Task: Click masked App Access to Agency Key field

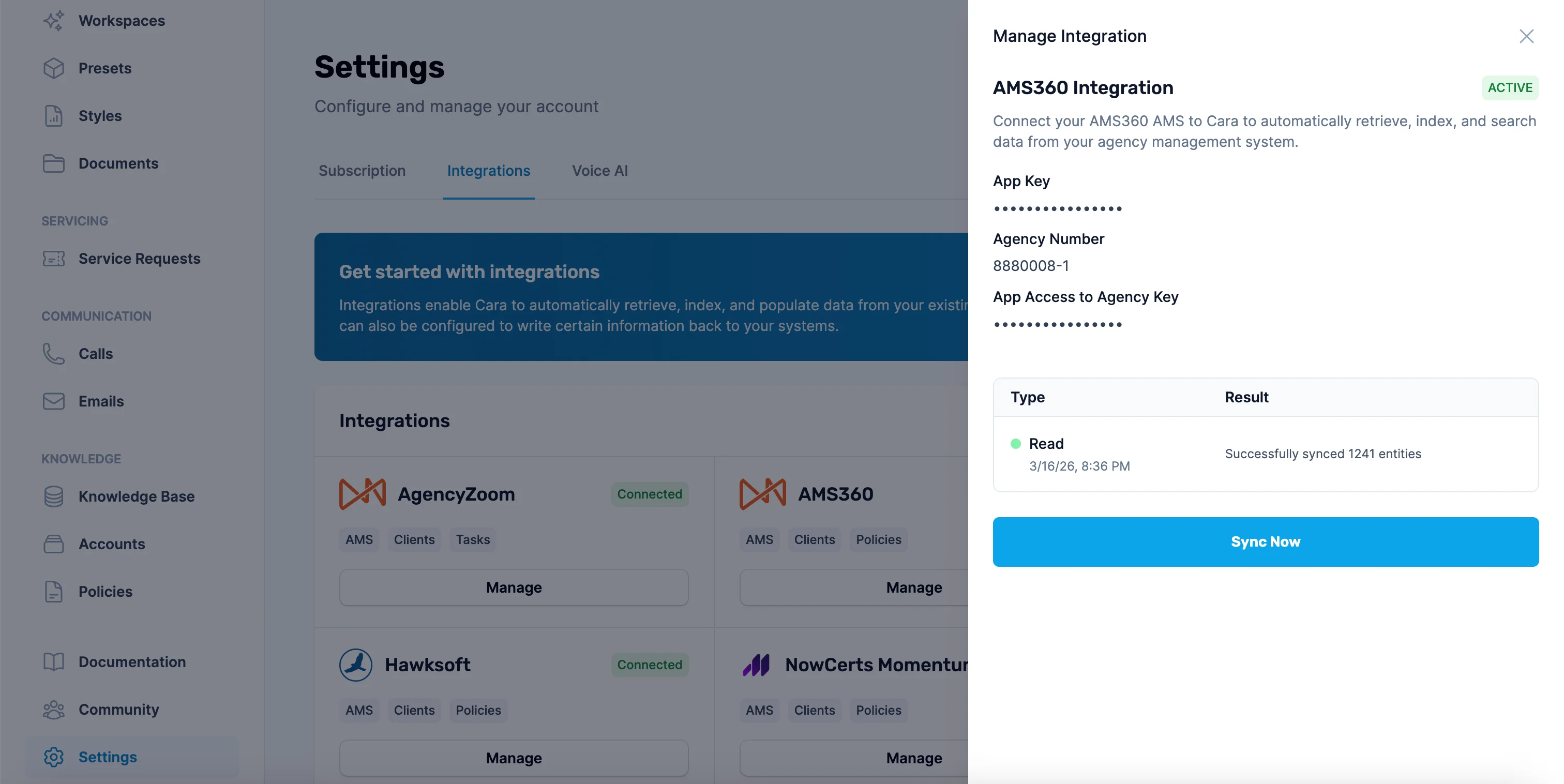Action: pos(1057,324)
